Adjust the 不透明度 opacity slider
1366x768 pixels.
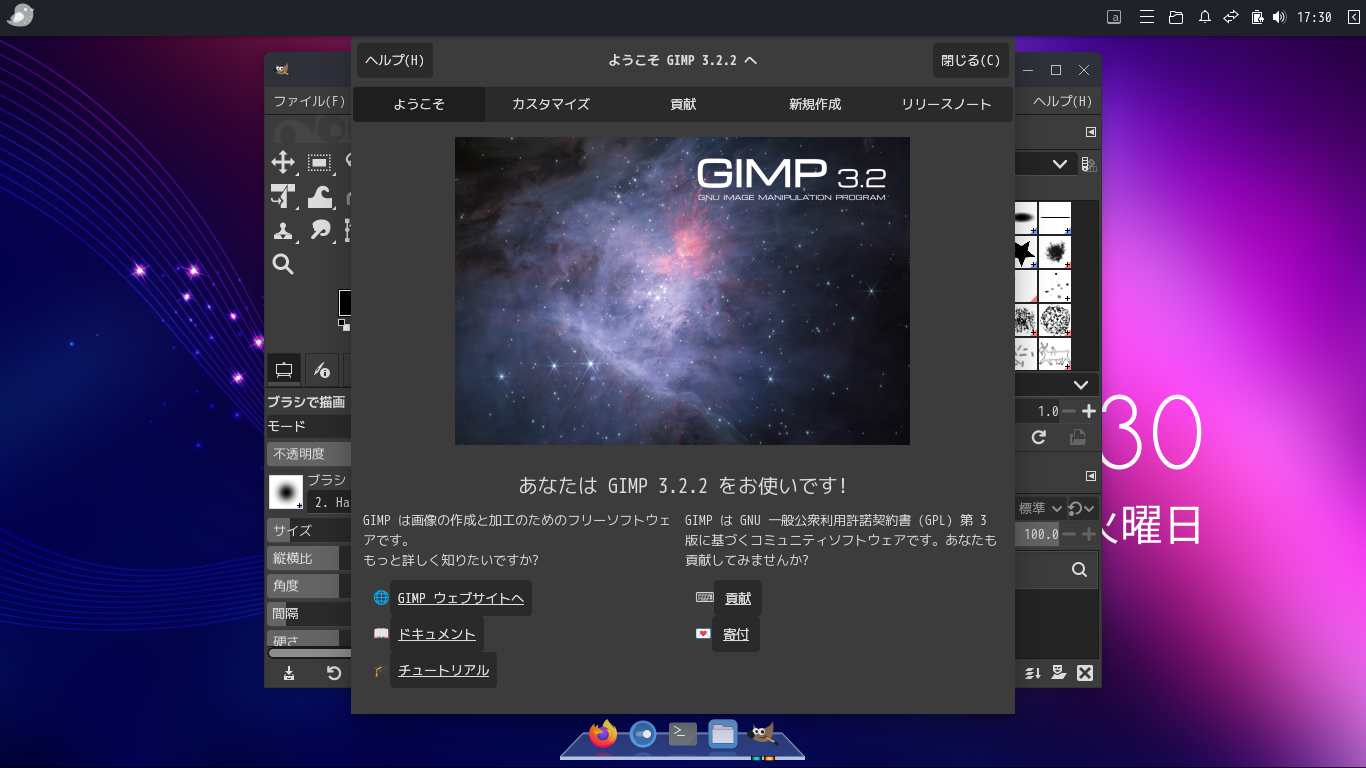(309, 454)
